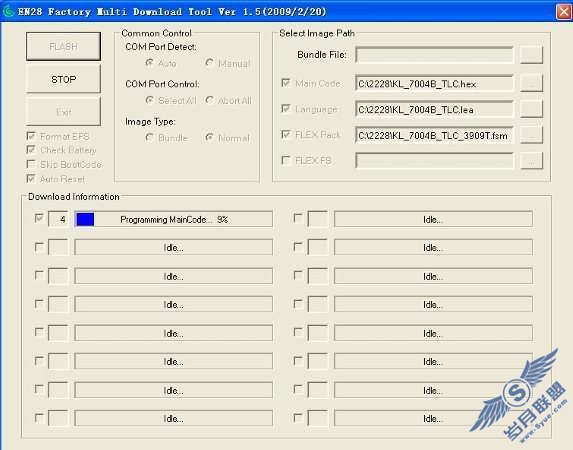Choose Bundle image type radio button

[x=149, y=137]
